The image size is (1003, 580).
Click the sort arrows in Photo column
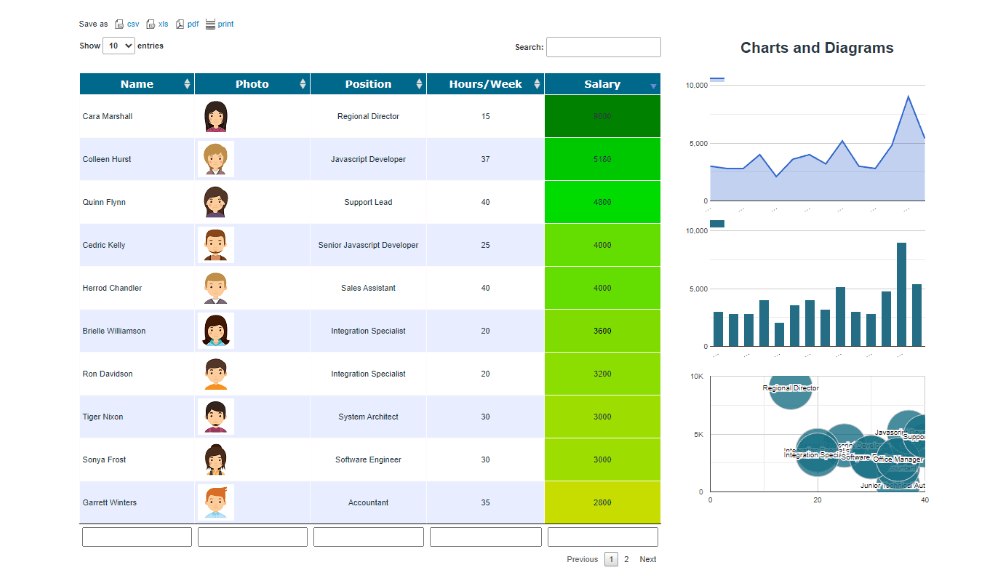click(303, 85)
